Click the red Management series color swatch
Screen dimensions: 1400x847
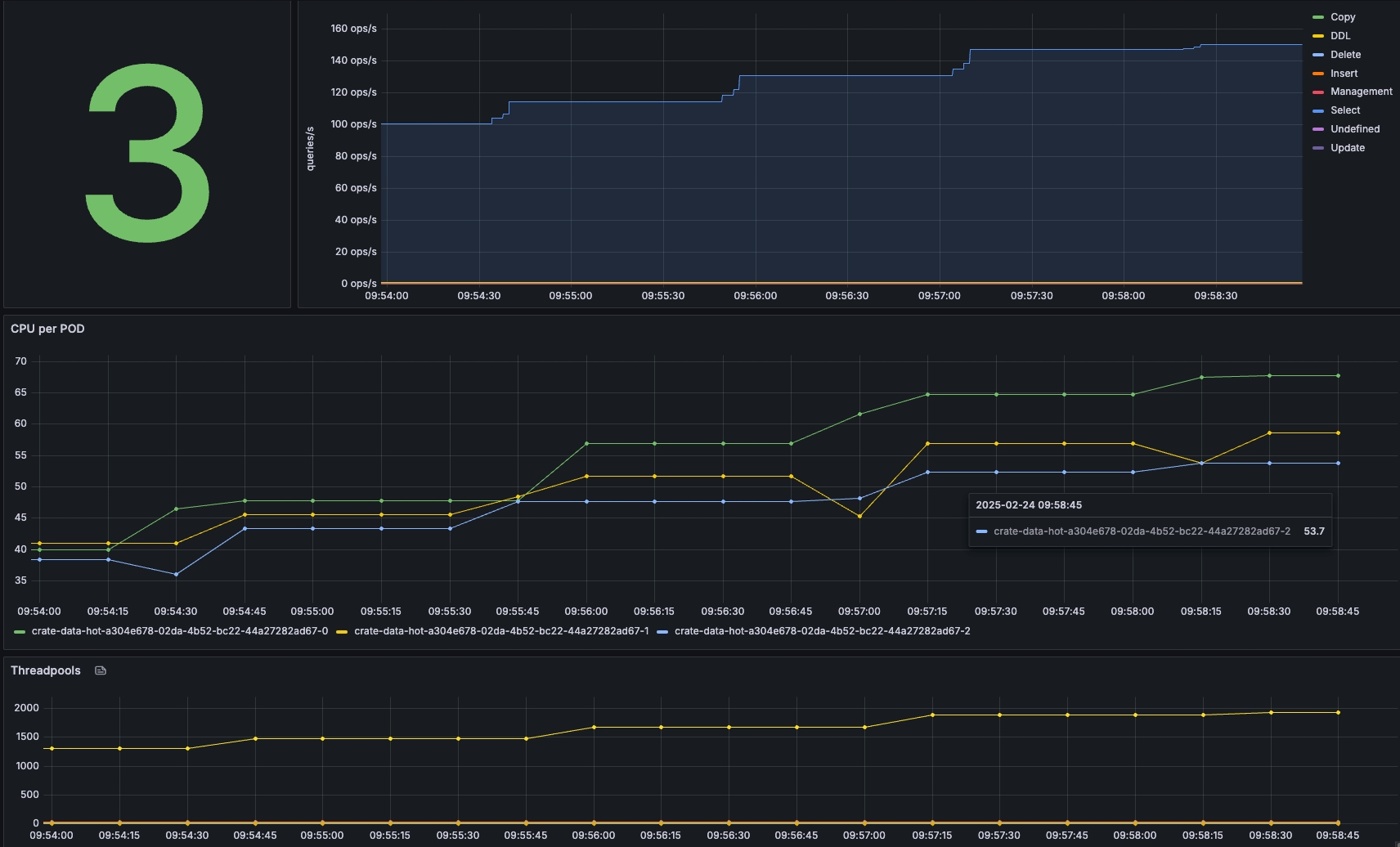[x=1317, y=92]
